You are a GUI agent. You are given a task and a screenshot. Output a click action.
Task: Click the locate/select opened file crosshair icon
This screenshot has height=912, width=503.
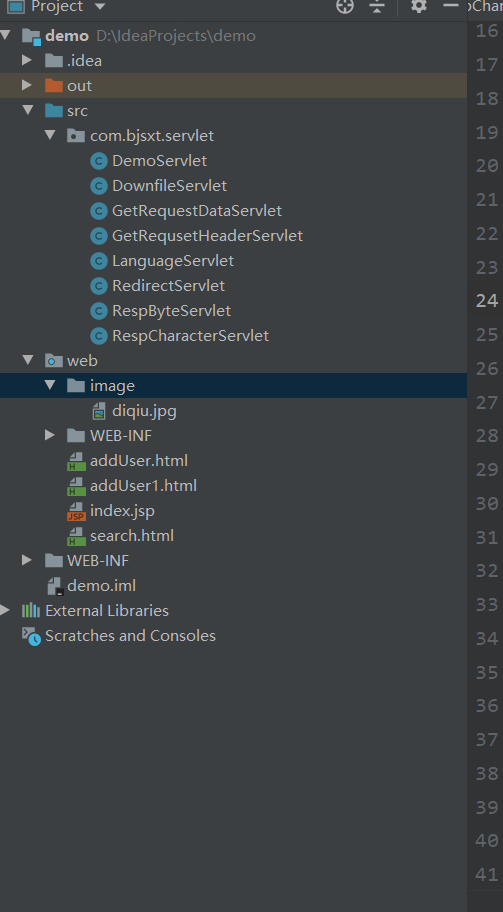(345, 6)
